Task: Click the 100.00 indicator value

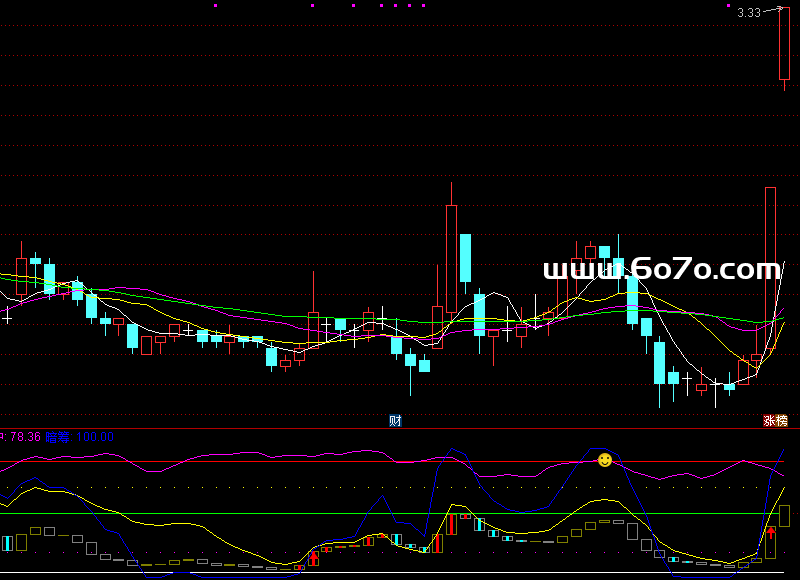Action: coord(95,437)
